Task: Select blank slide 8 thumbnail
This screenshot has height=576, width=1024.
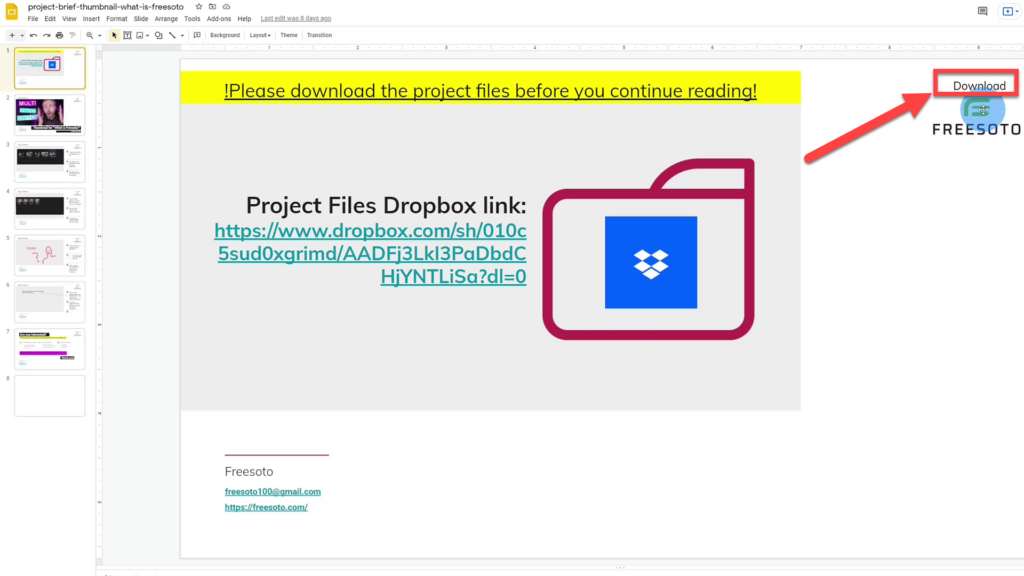Action: 50,396
